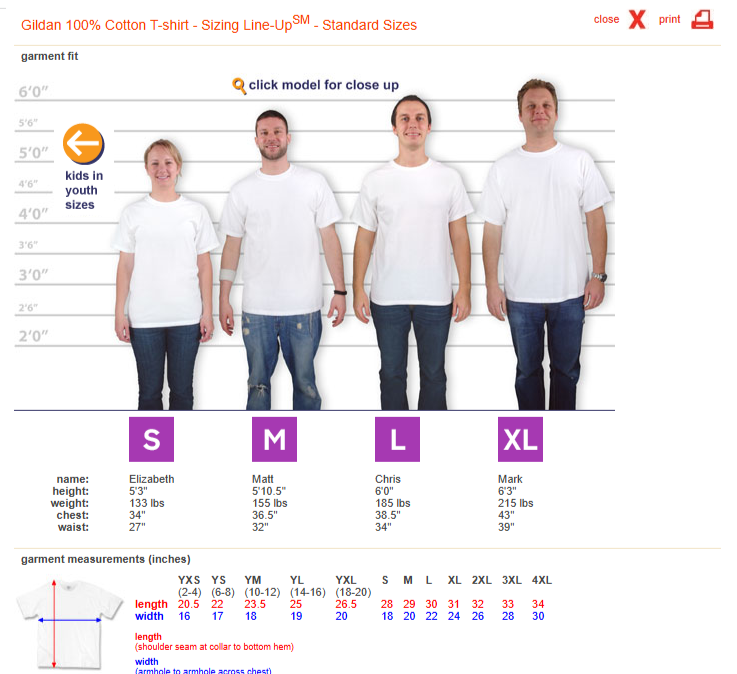Click the name 'Elizabeth'
The height and width of the screenshot is (674, 737).
point(151,479)
